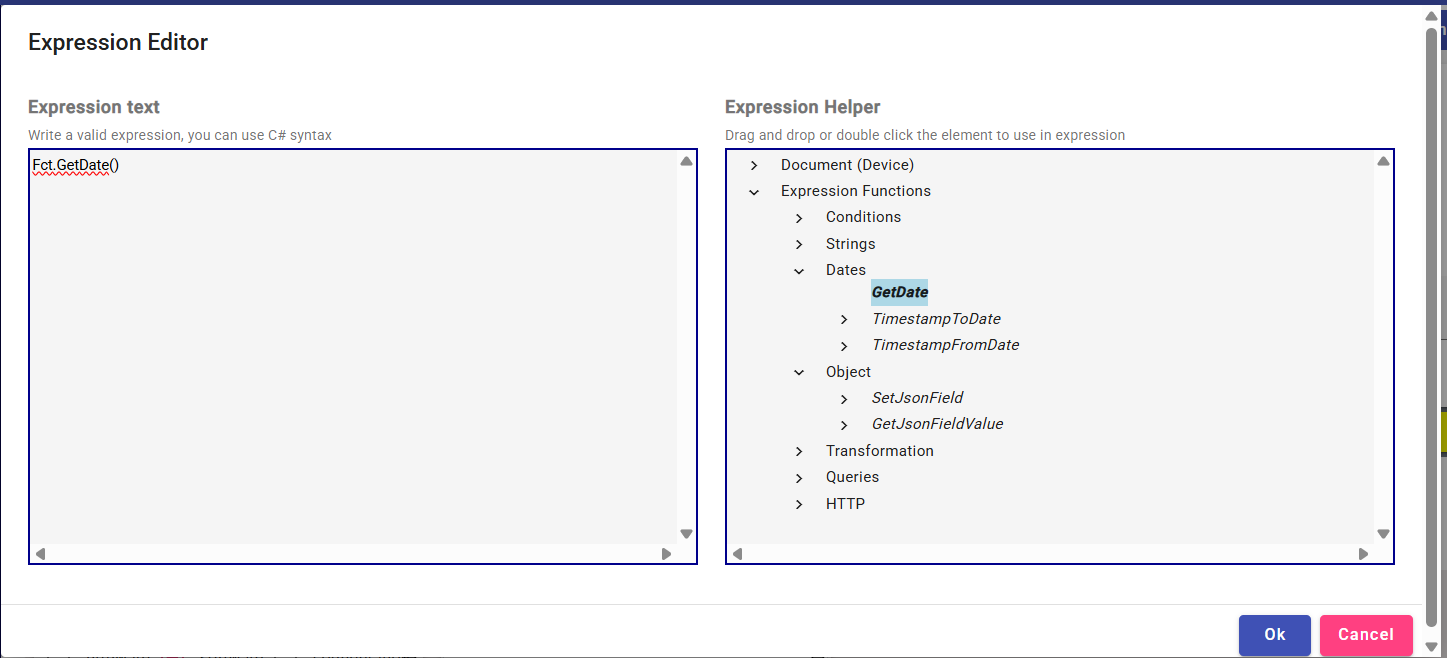
Task: Collapse the Dates category chevron
Action: point(799,271)
